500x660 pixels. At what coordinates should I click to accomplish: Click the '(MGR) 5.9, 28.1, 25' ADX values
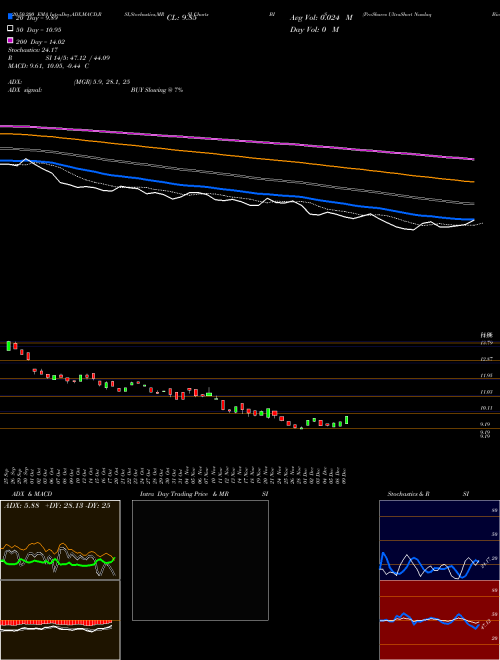click(x=101, y=82)
